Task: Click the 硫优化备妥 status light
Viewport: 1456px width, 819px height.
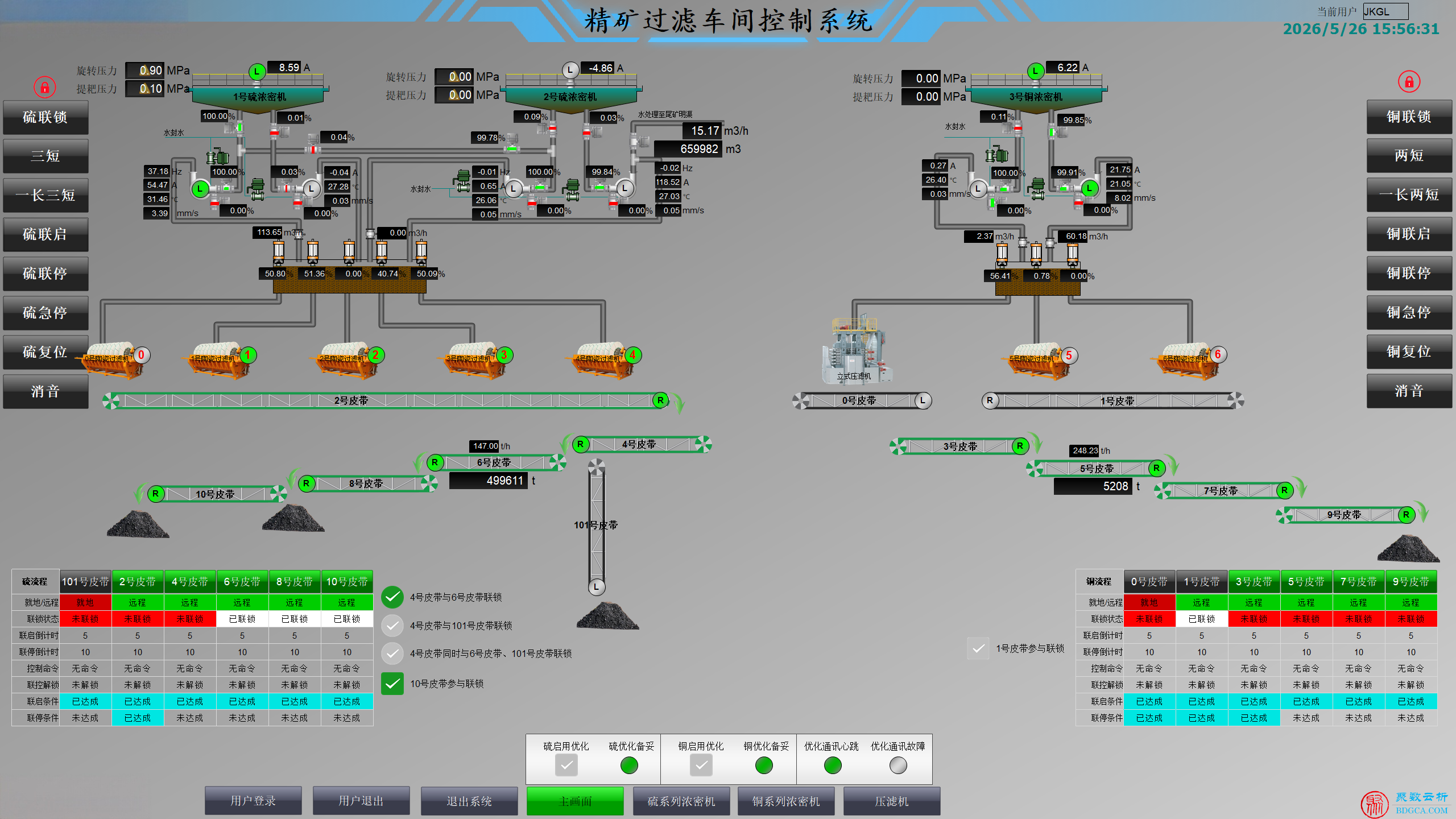Action: [x=629, y=766]
